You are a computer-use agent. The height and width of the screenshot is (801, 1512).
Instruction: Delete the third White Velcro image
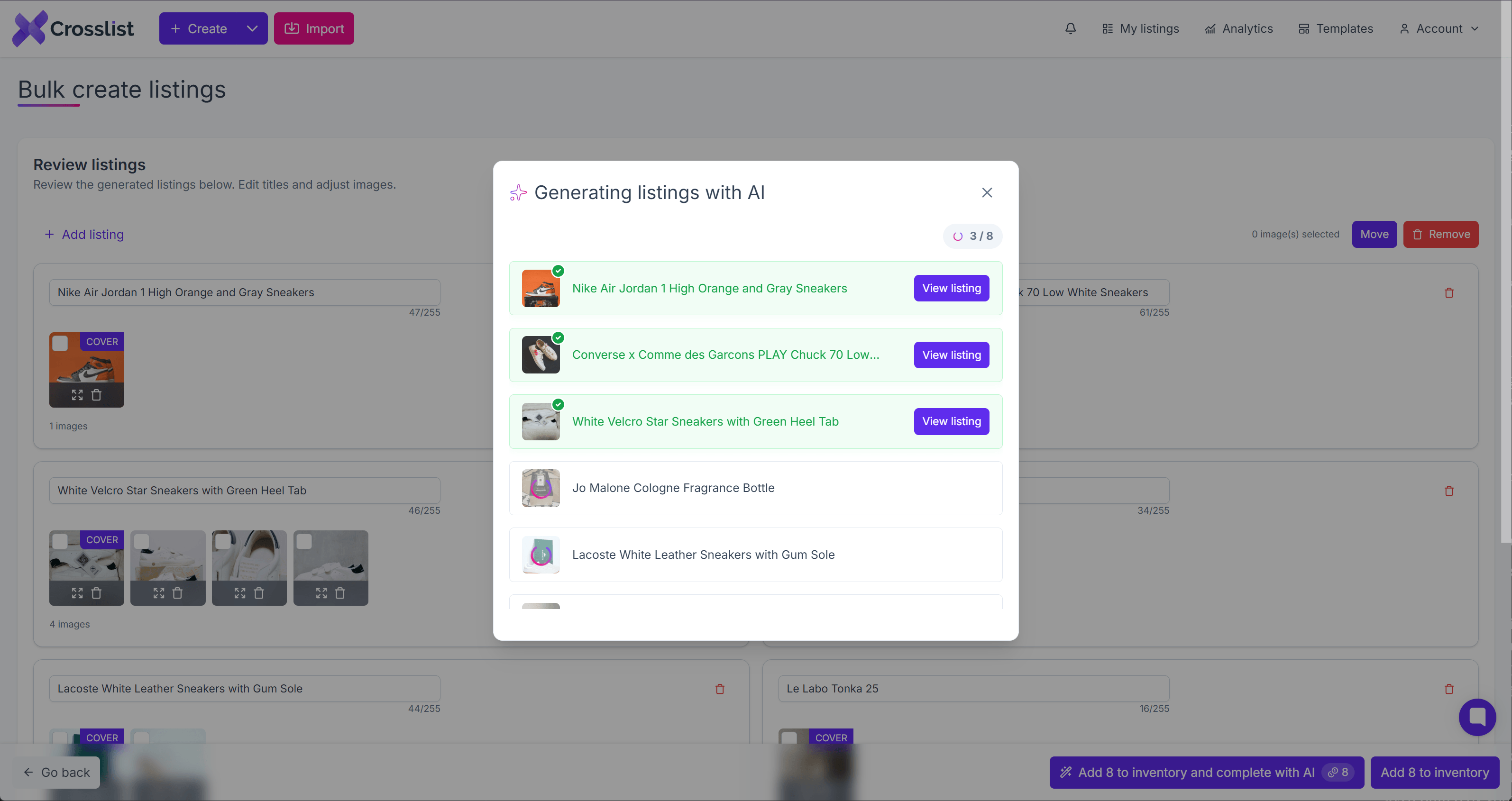259,592
